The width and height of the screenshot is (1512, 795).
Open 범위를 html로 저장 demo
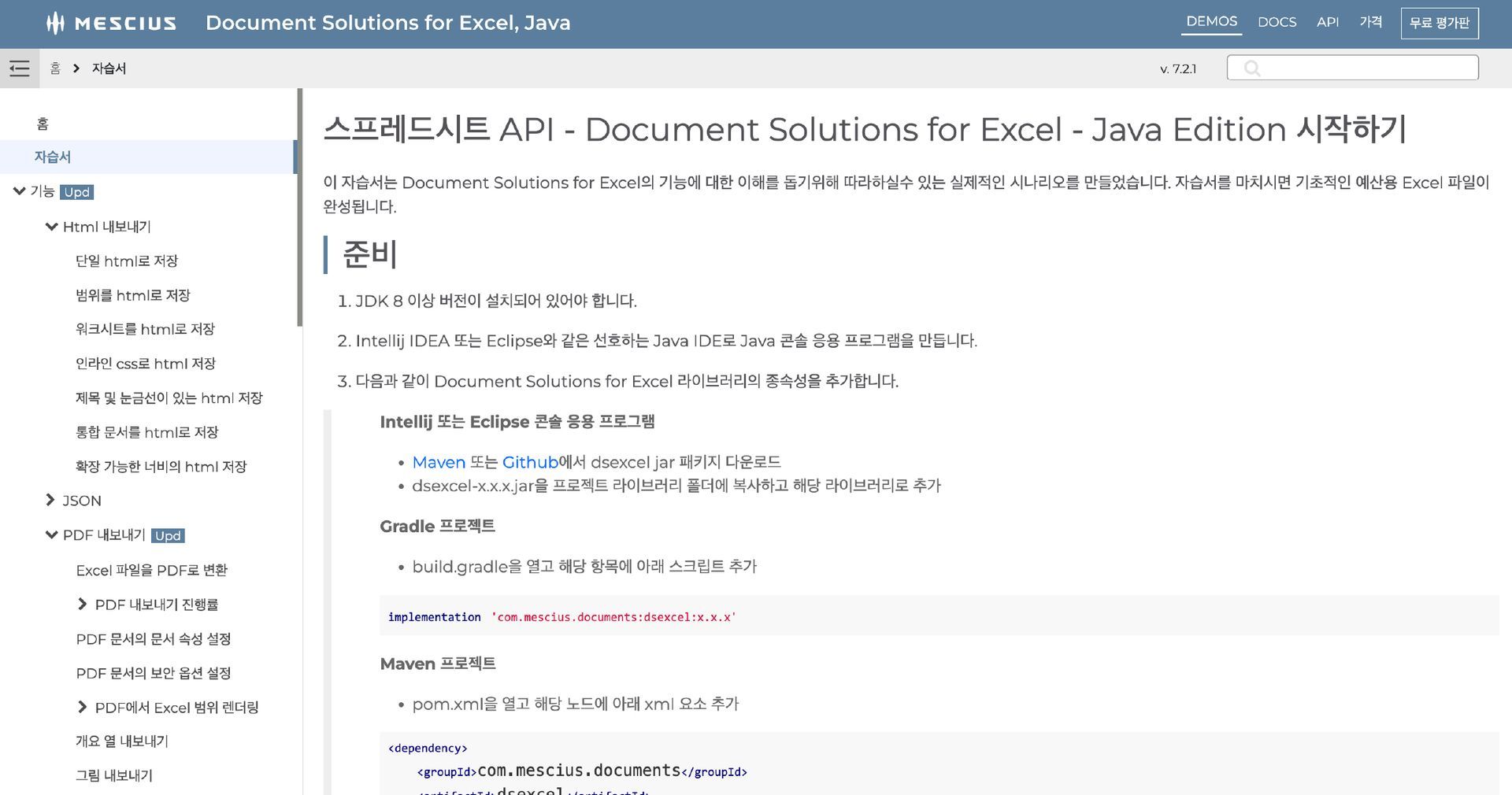[133, 295]
